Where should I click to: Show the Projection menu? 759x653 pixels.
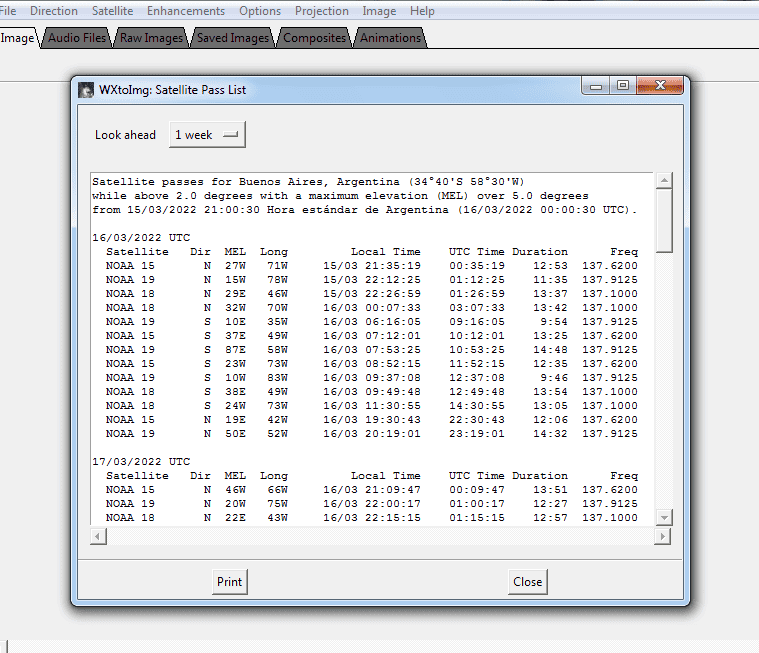coord(322,11)
